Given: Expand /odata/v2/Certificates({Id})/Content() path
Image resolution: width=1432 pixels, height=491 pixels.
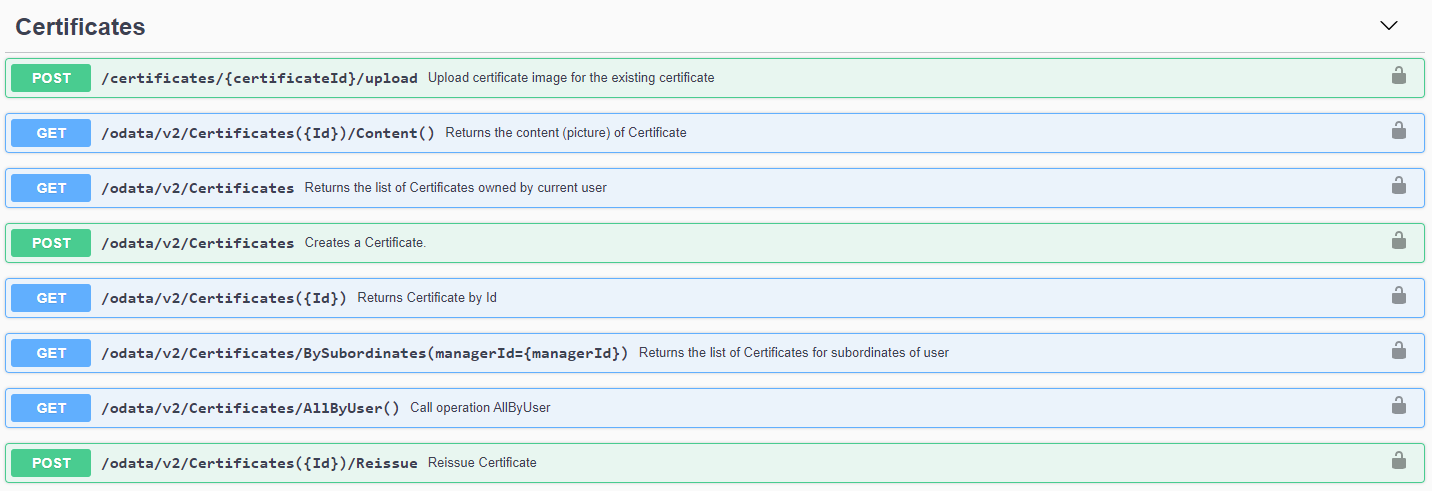Looking at the screenshot, I should [x=268, y=133].
